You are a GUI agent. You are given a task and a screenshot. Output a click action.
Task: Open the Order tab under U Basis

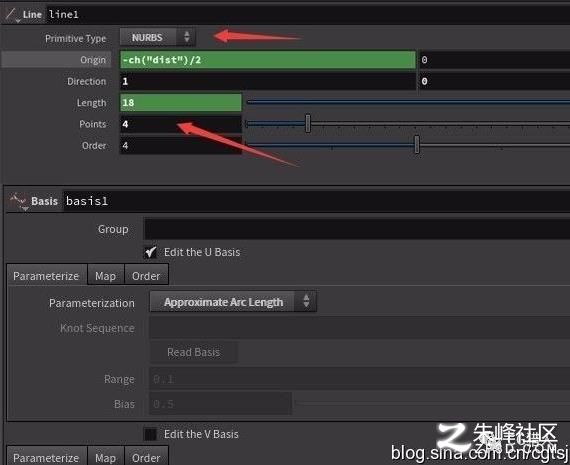tap(146, 276)
